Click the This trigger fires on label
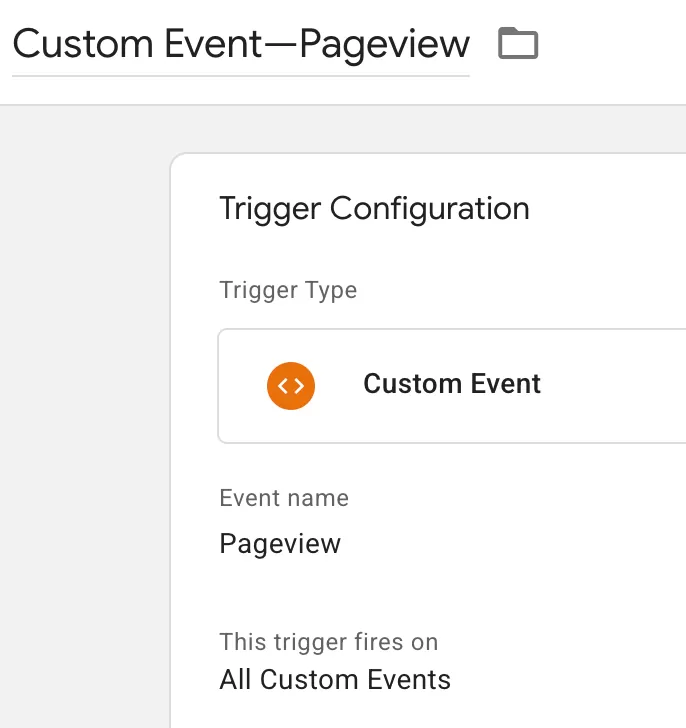This screenshot has height=728, width=686. tap(329, 642)
